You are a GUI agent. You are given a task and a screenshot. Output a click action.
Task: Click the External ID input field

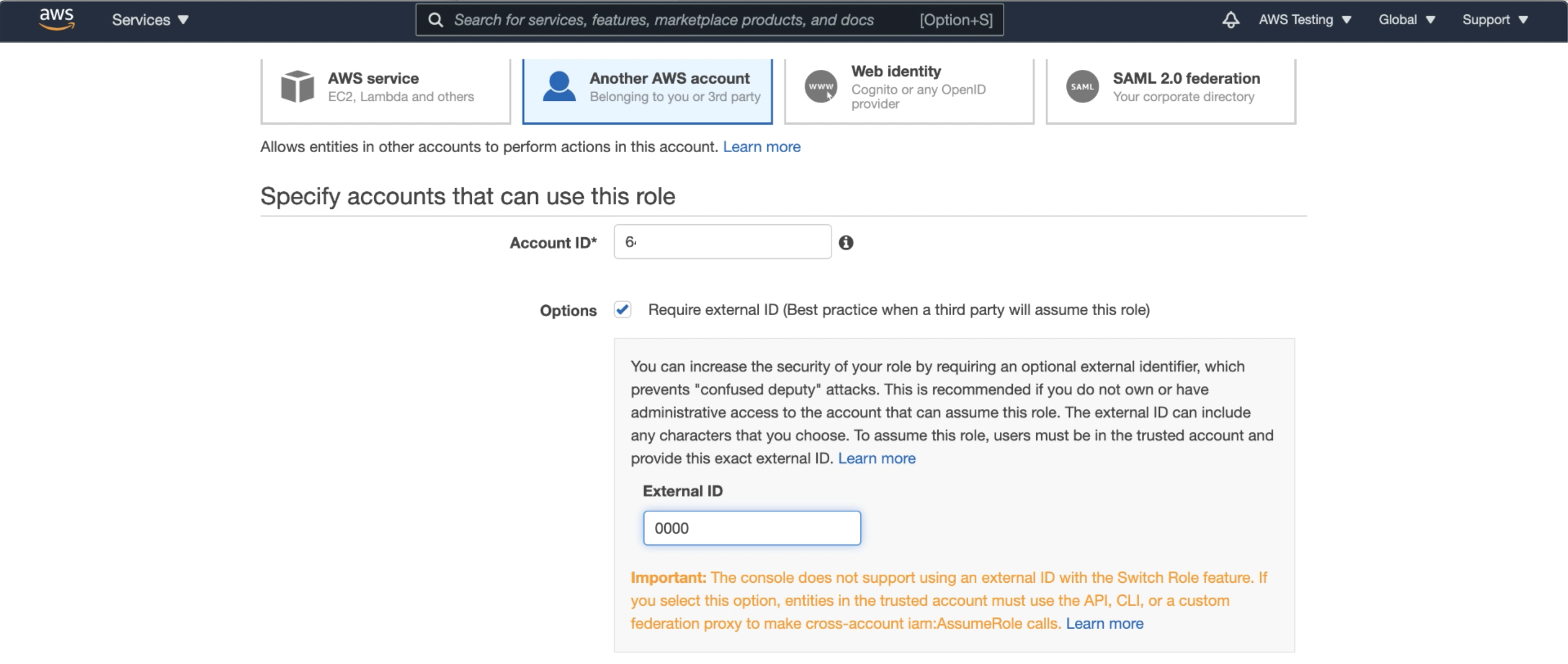[751, 528]
